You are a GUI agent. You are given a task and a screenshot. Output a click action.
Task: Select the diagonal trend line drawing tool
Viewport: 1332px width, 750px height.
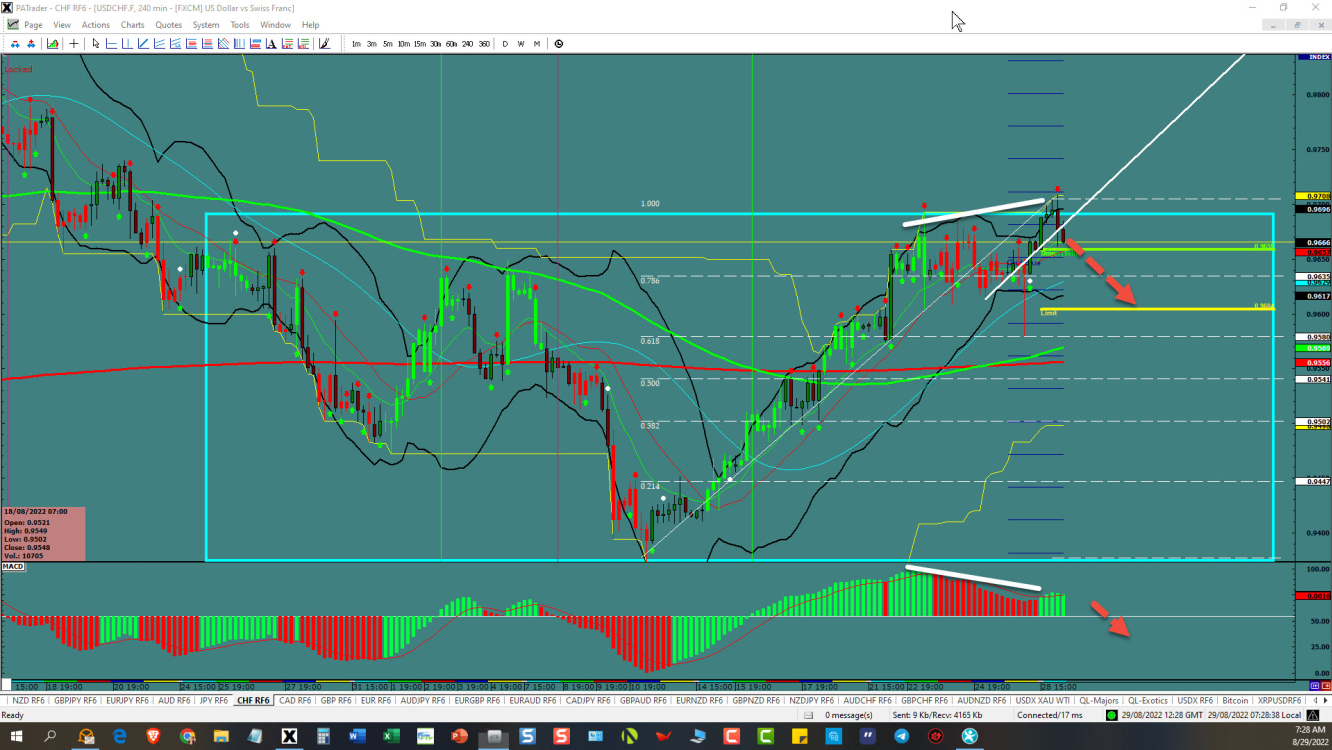143,43
